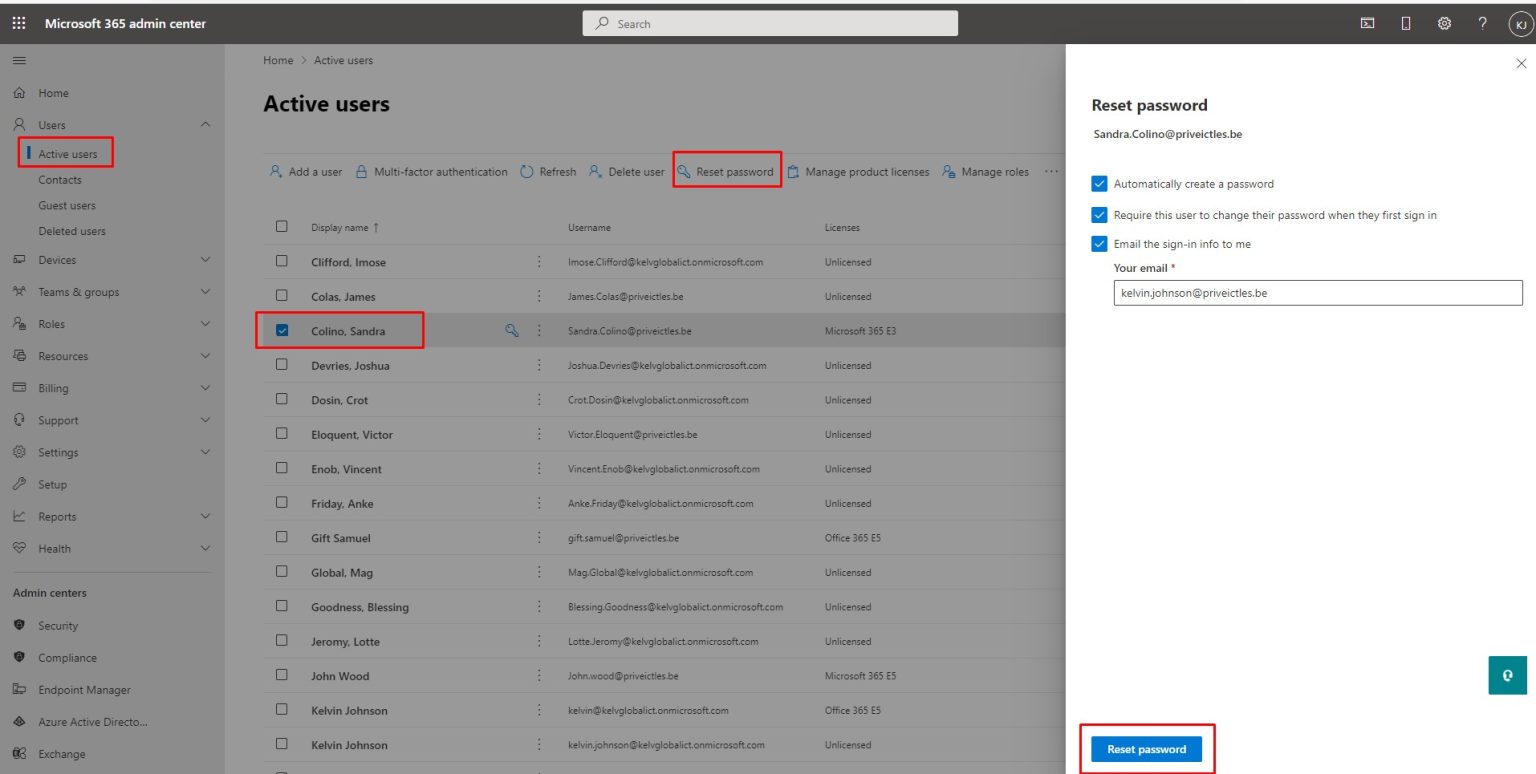Open the help question mark icon
Viewport: 1536px width, 774px height.
coord(1483,24)
